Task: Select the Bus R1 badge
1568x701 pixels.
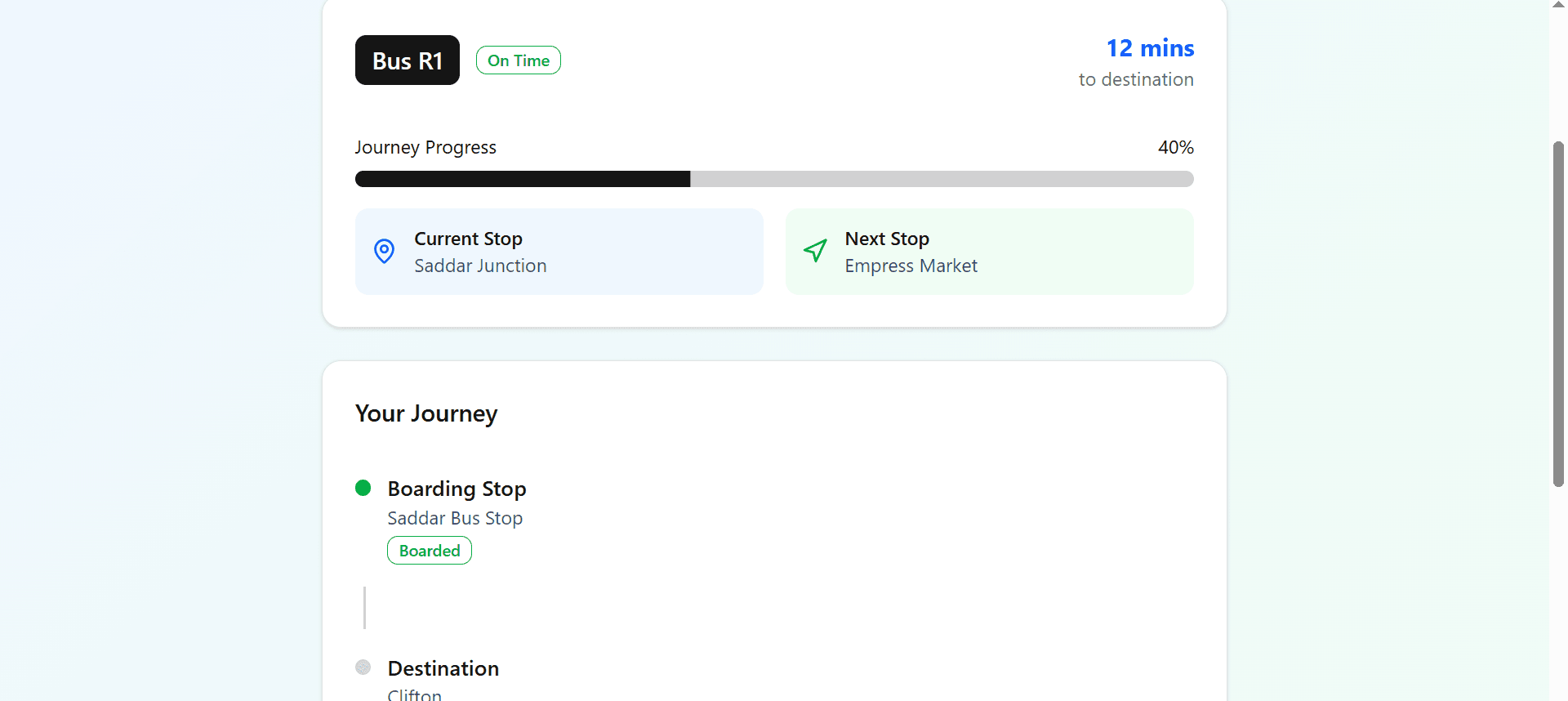Action: pyautogui.click(x=407, y=60)
